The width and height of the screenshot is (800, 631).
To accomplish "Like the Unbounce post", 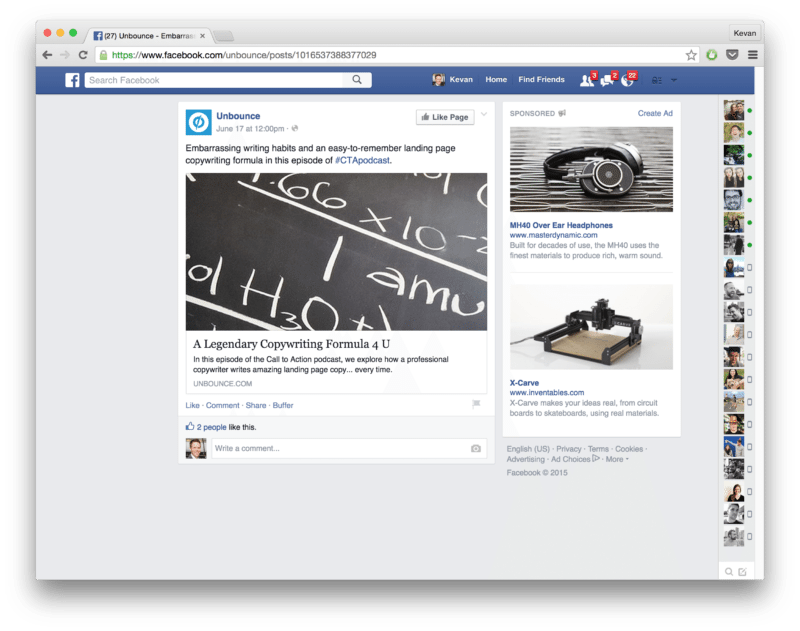I will click(192, 405).
